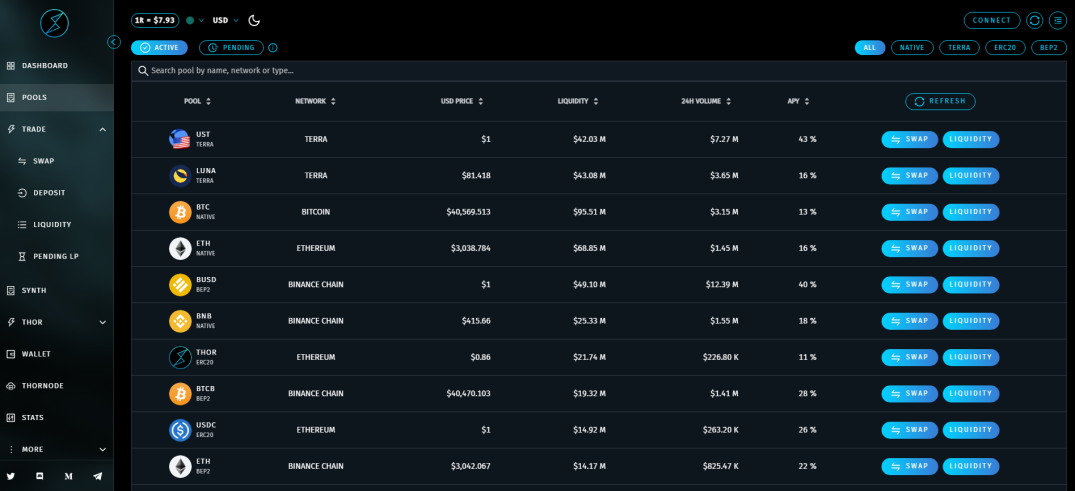Click the ETH native coin icon
This screenshot has width=1075, height=491.
pyautogui.click(x=180, y=248)
